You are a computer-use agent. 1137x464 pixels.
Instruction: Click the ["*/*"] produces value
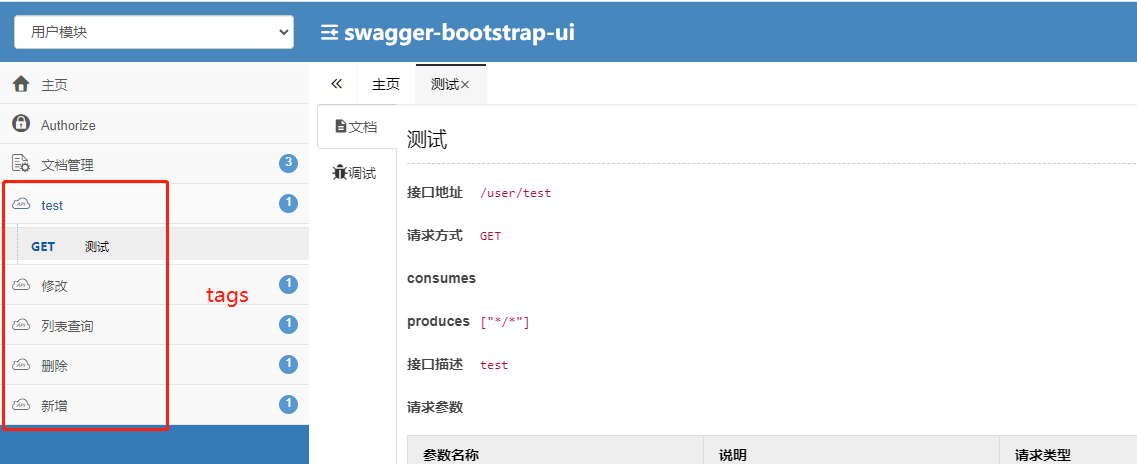click(x=505, y=322)
